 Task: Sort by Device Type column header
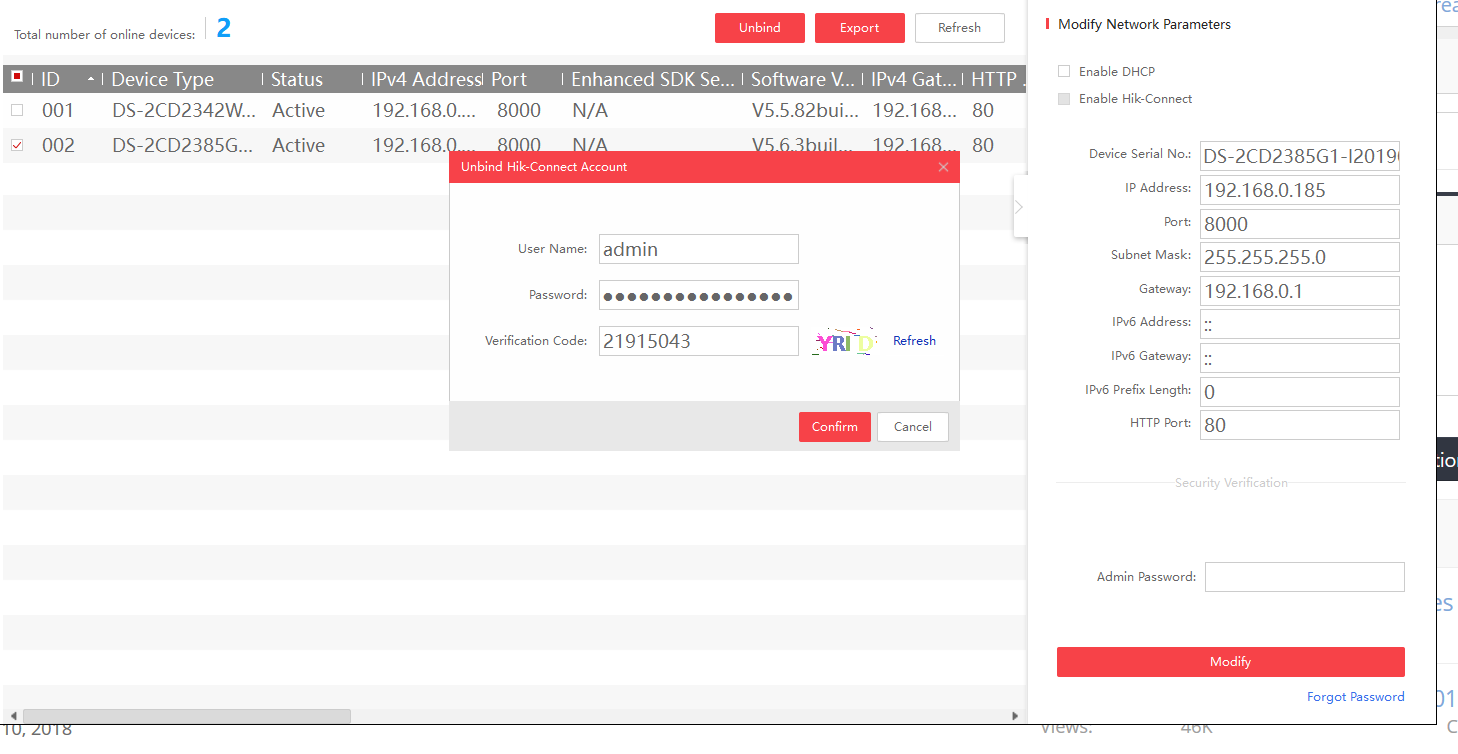163,79
